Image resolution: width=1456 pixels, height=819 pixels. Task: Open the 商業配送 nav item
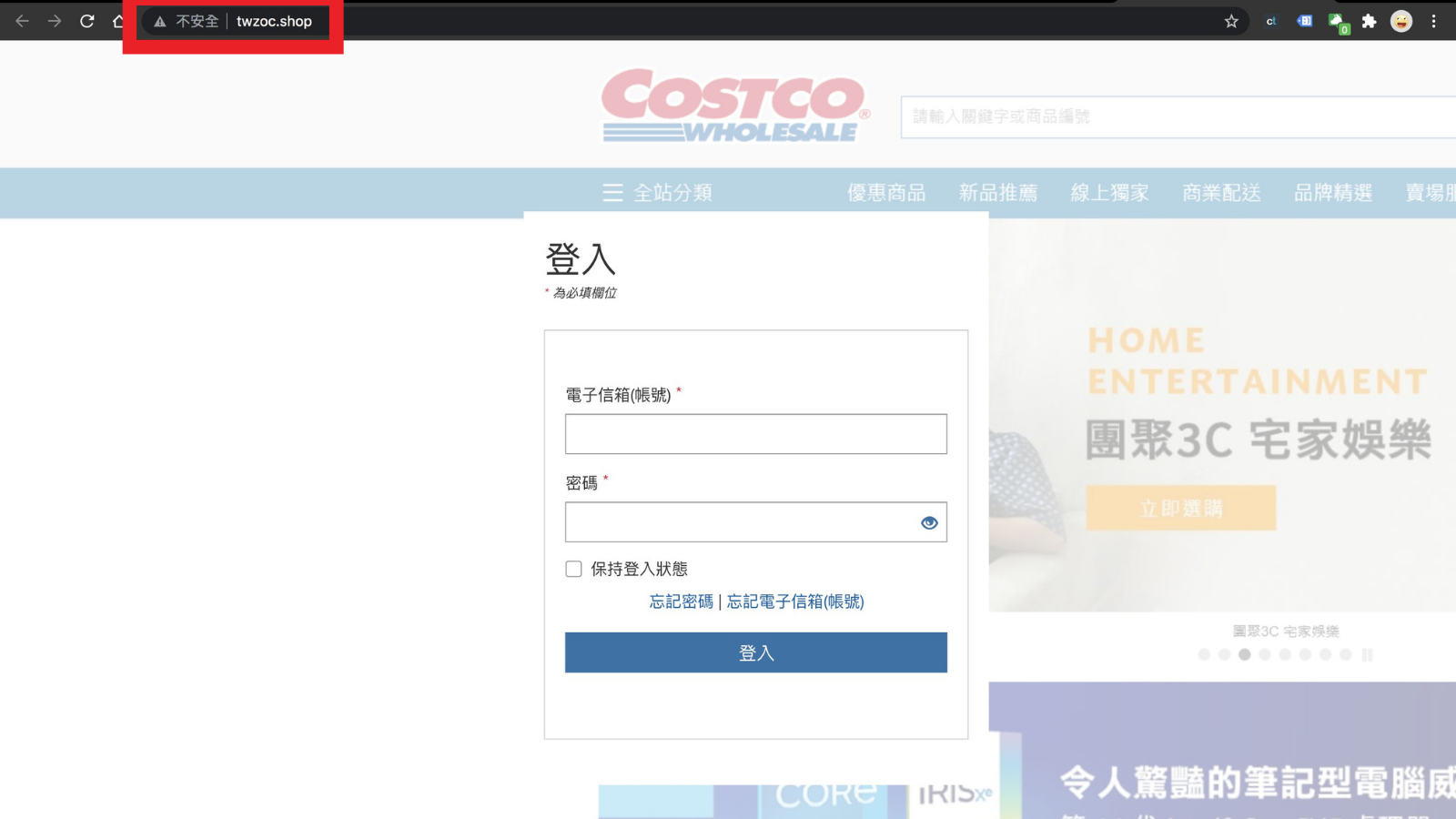tap(1221, 193)
